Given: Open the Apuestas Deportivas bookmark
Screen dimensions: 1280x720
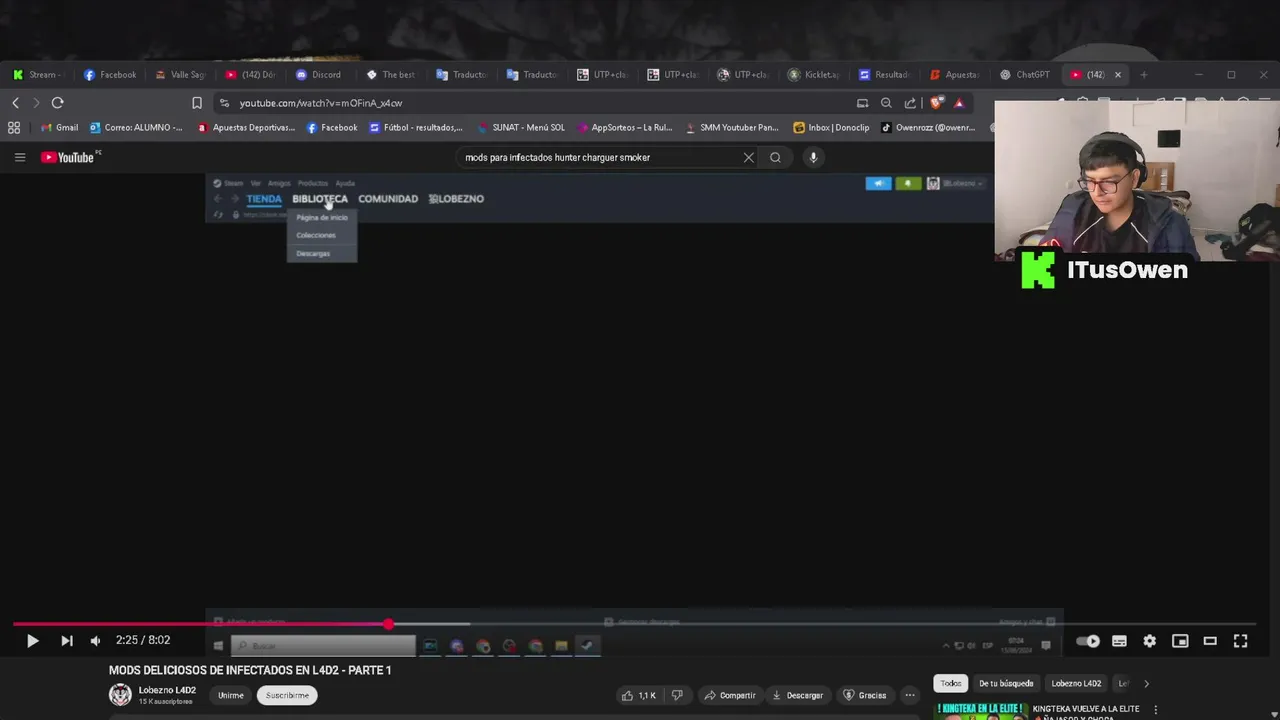Looking at the screenshot, I should [x=246, y=127].
